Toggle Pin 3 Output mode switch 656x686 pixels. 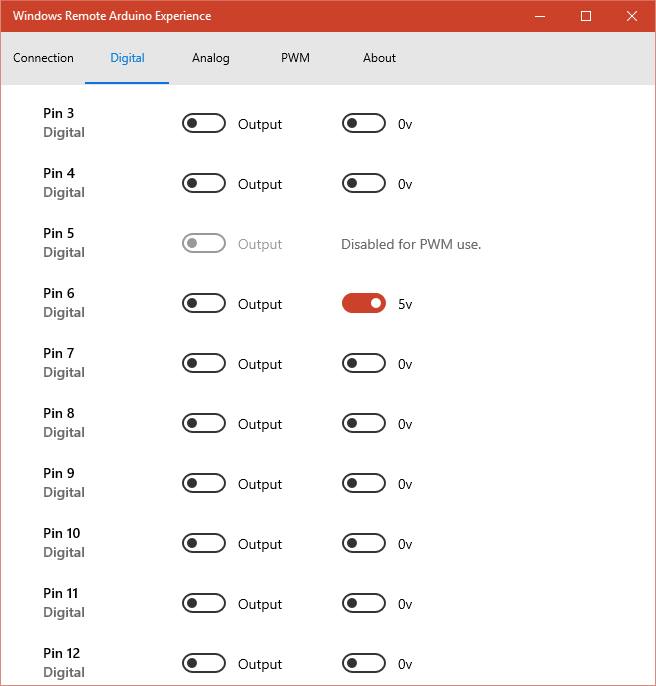pos(204,123)
